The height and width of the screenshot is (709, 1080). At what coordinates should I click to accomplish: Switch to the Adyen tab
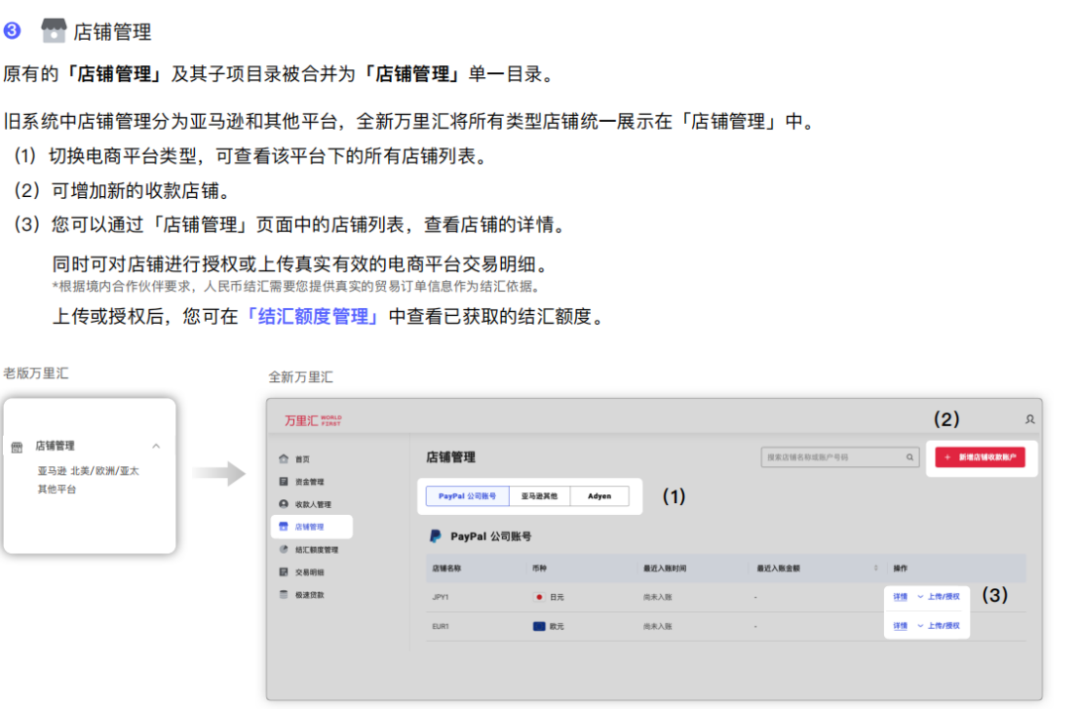(x=599, y=496)
